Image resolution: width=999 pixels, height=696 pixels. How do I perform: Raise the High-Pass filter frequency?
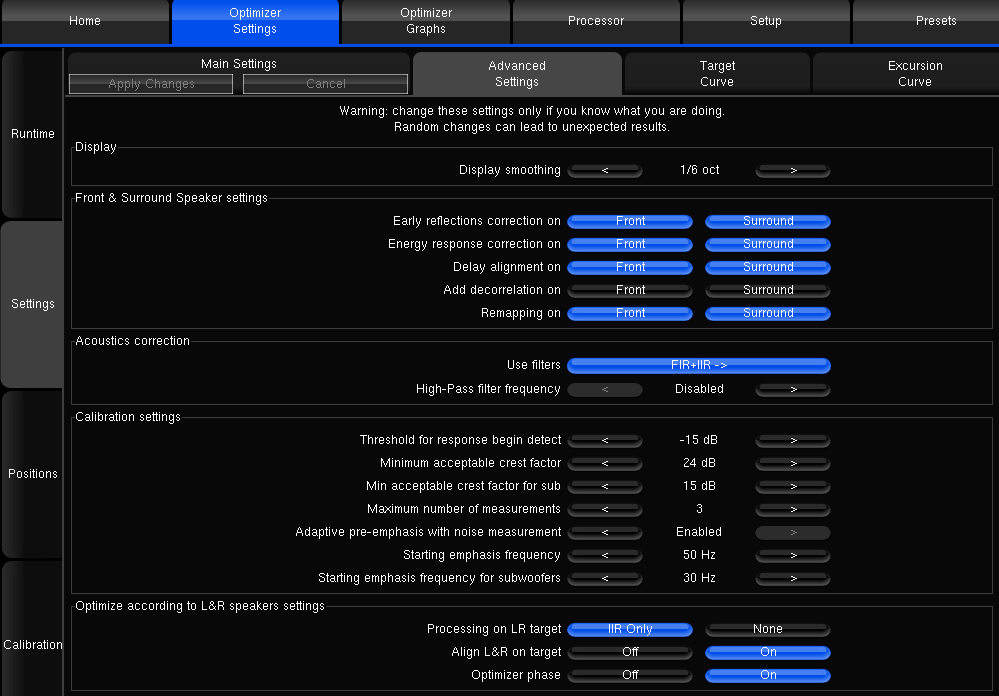[793, 390]
